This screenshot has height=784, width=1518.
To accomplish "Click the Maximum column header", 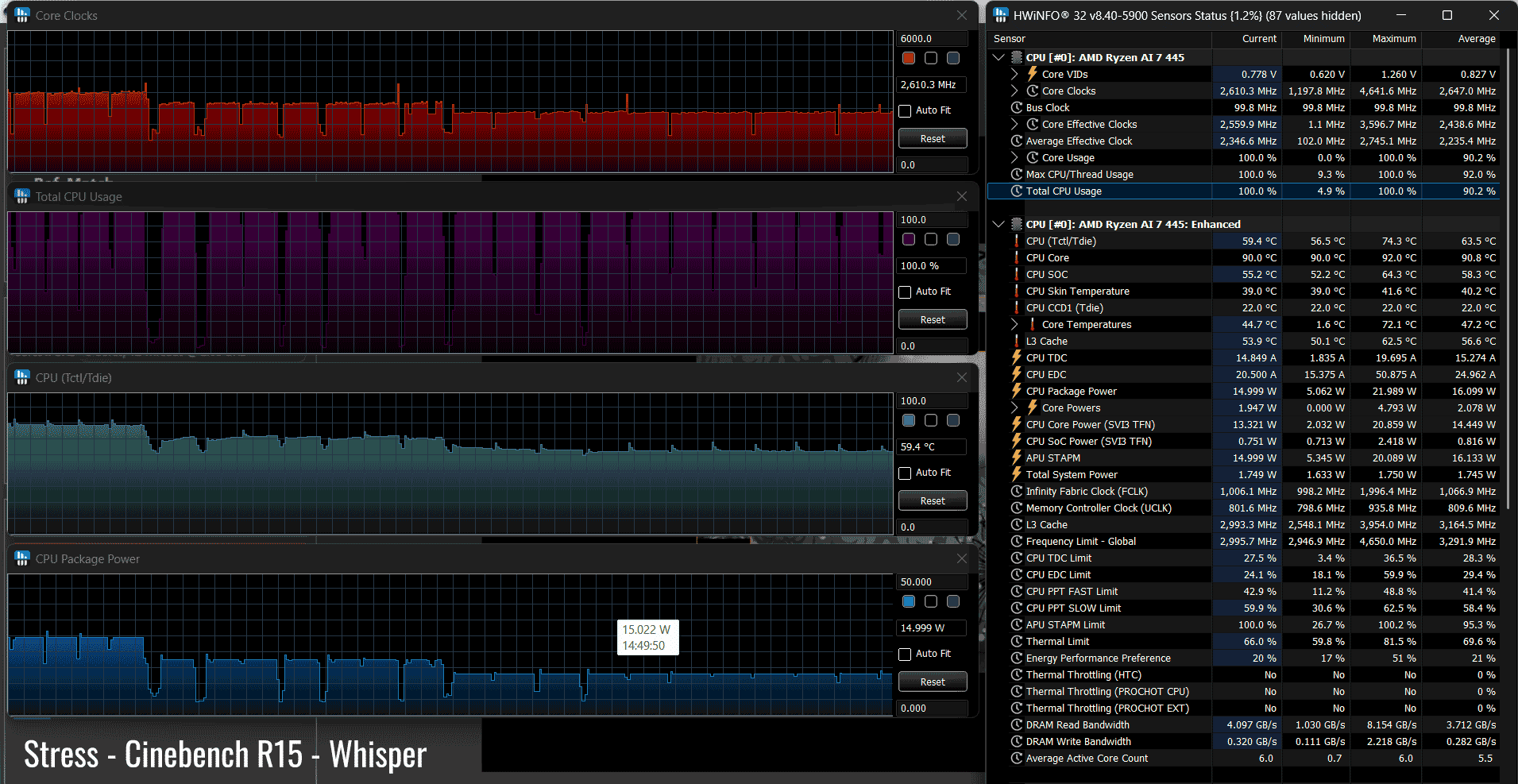I will click(1386, 39).
